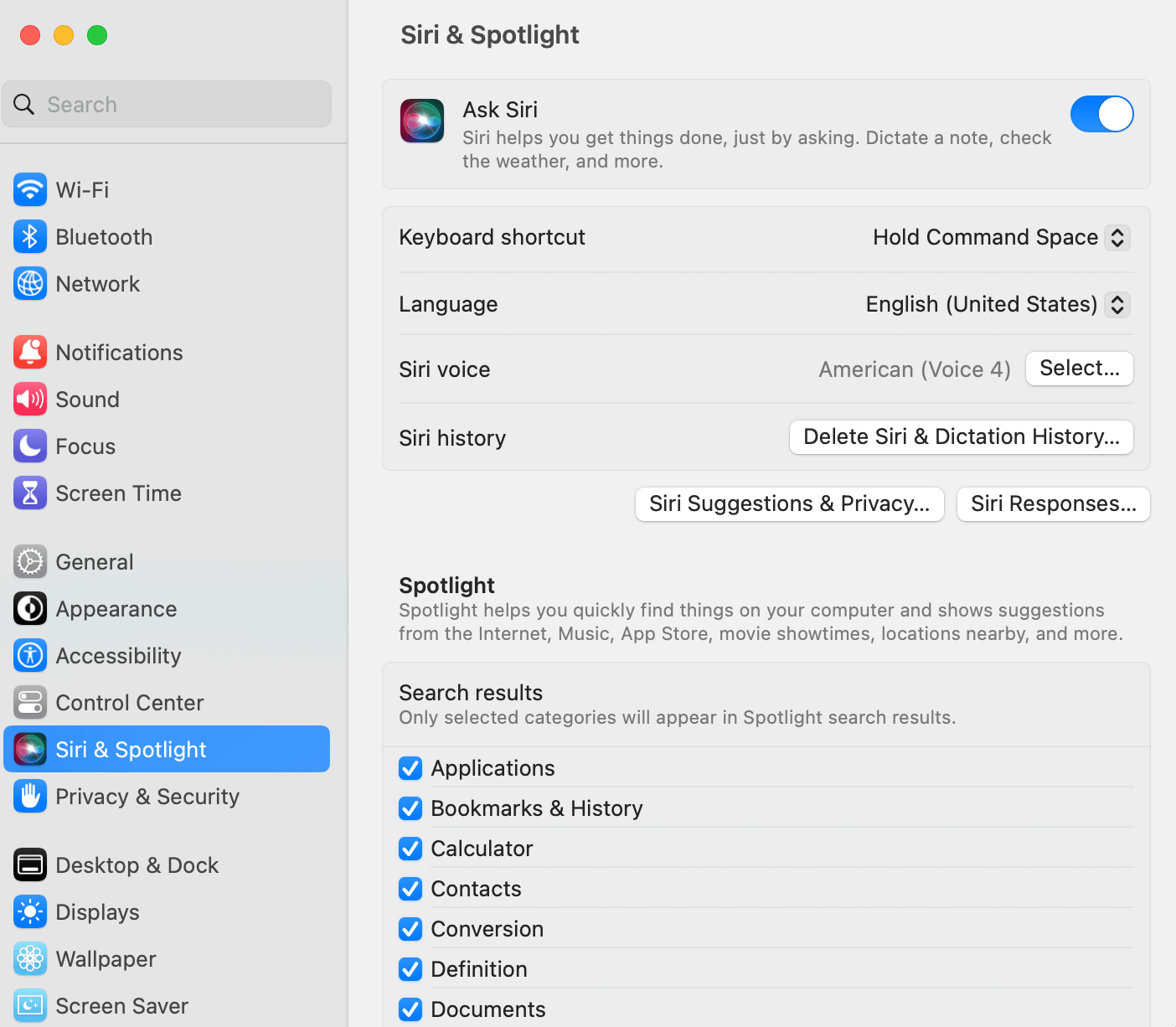Open the Appearance settings page
1176x1027 pixels.
tap(116, 609)
